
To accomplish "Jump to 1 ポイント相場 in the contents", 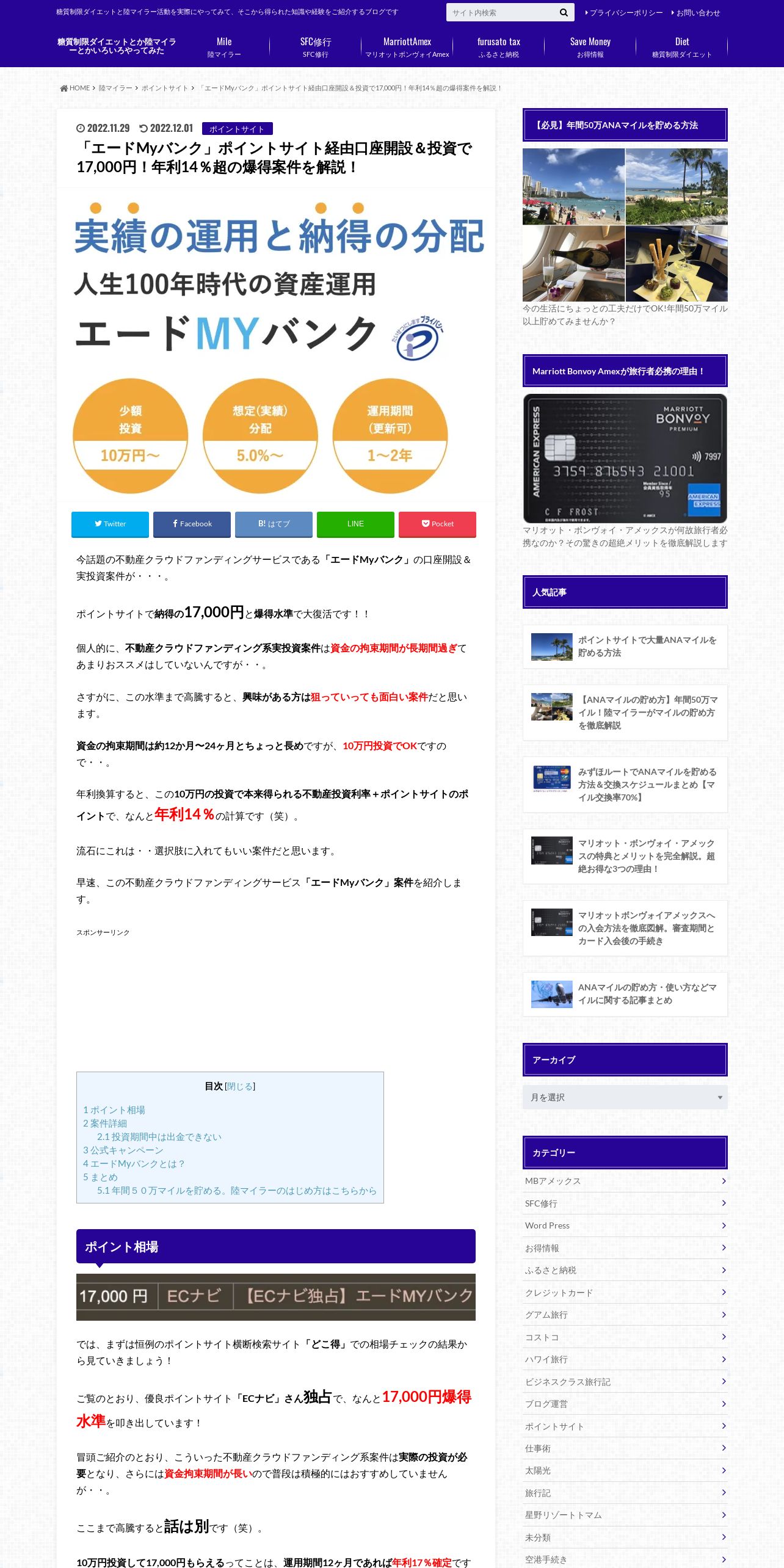I will click(x=114, y=1110).
